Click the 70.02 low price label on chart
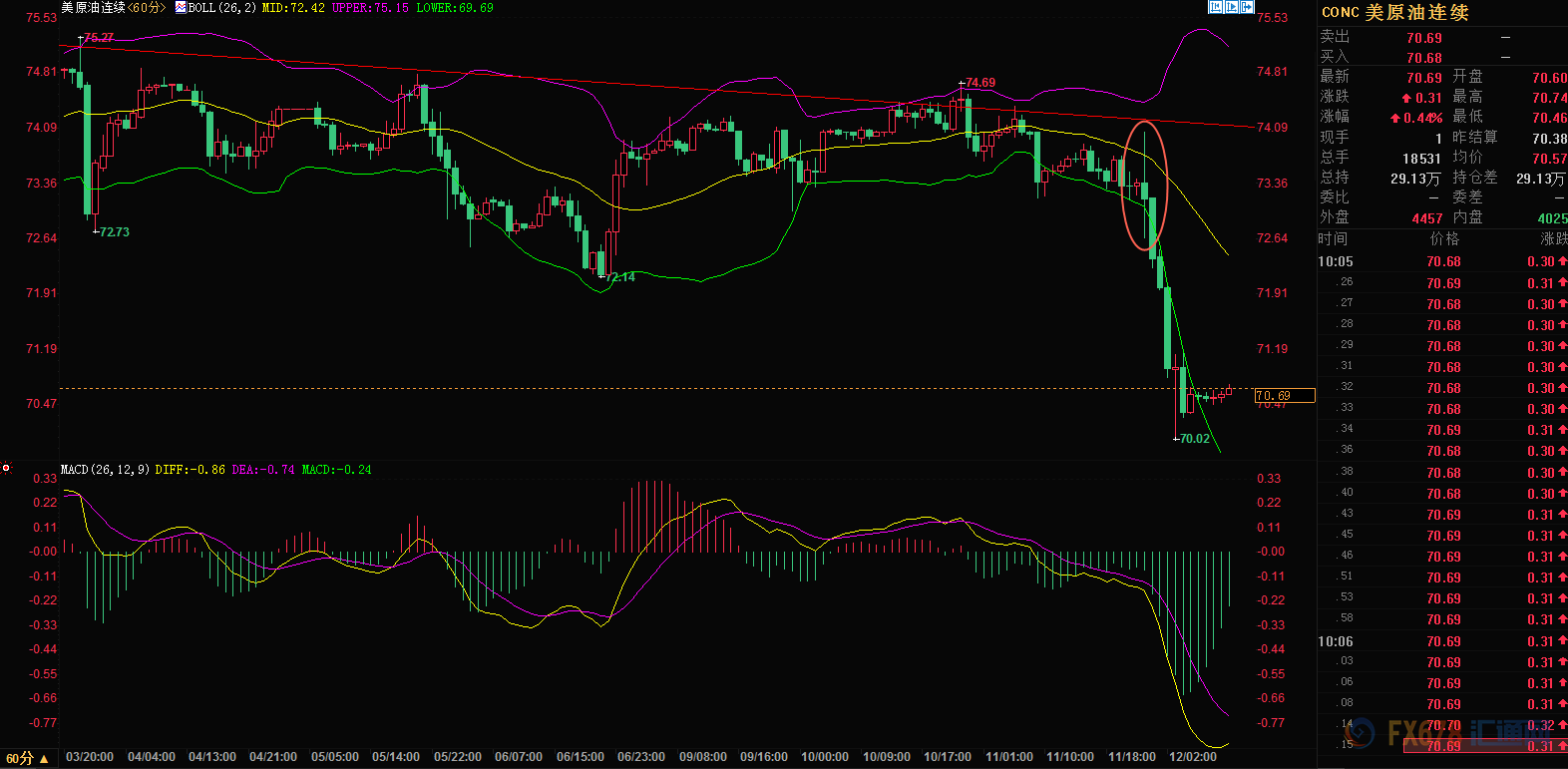This screenshot has width=1568, height=769. click(x=1195, y=439)
